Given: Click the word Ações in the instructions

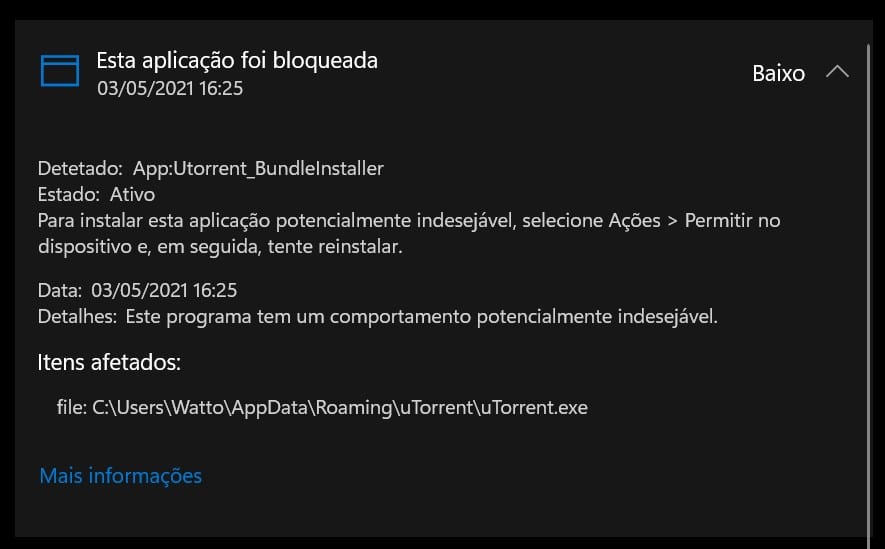Looking at the screenshot, I should pyautogui.click(x=634, y=221).
